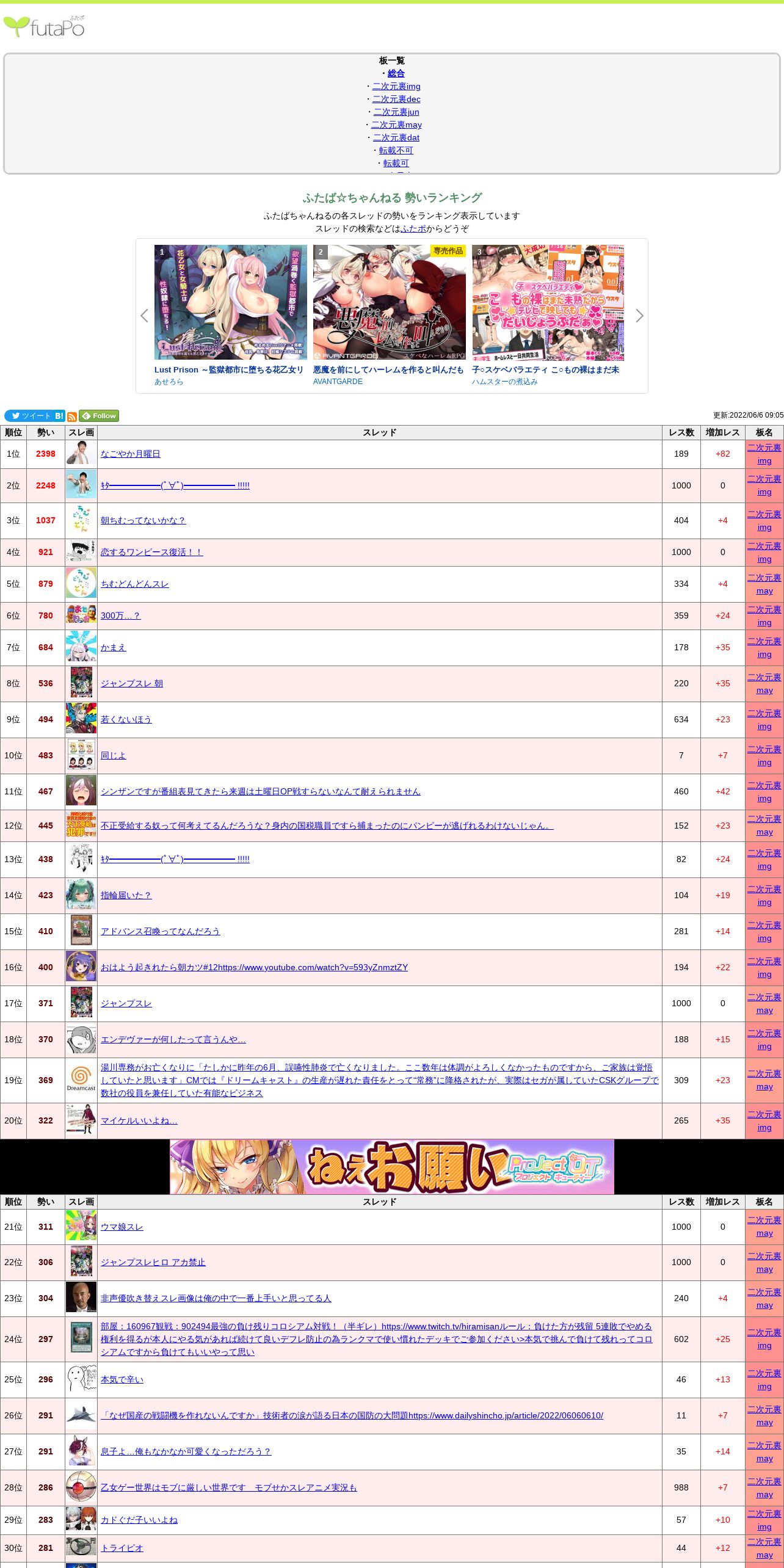Open thumbnail of 若くないほう thread
Screen dimensions: 784x1568
(x=81, y=719)
